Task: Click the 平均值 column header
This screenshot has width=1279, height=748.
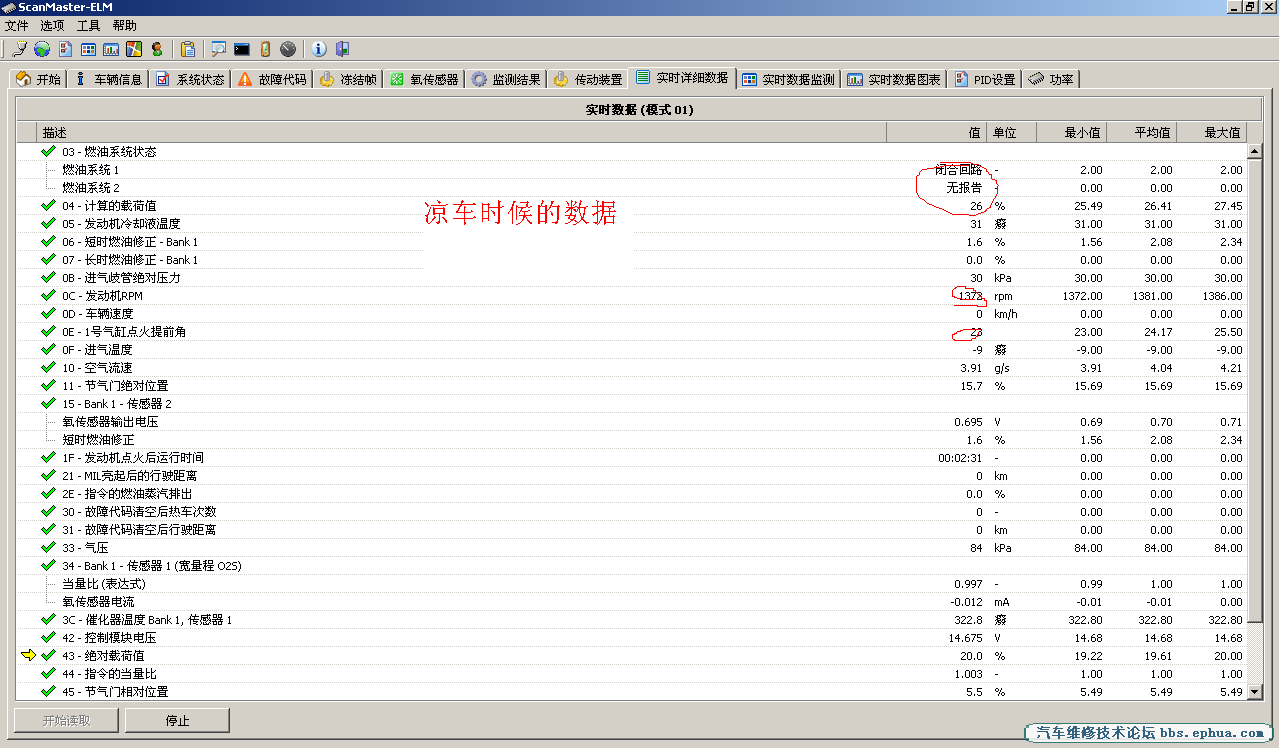Action: click(x=1141, y=132)
